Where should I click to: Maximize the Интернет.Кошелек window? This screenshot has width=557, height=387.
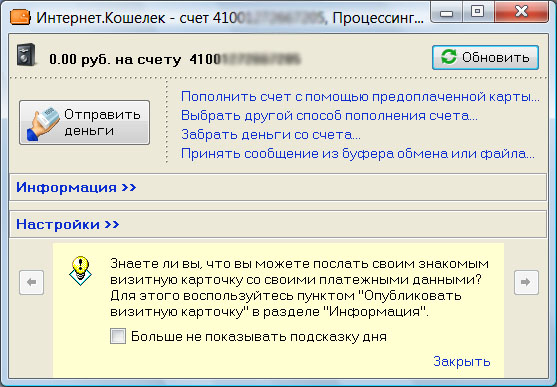pyautogui.click(x=478, y=12)
